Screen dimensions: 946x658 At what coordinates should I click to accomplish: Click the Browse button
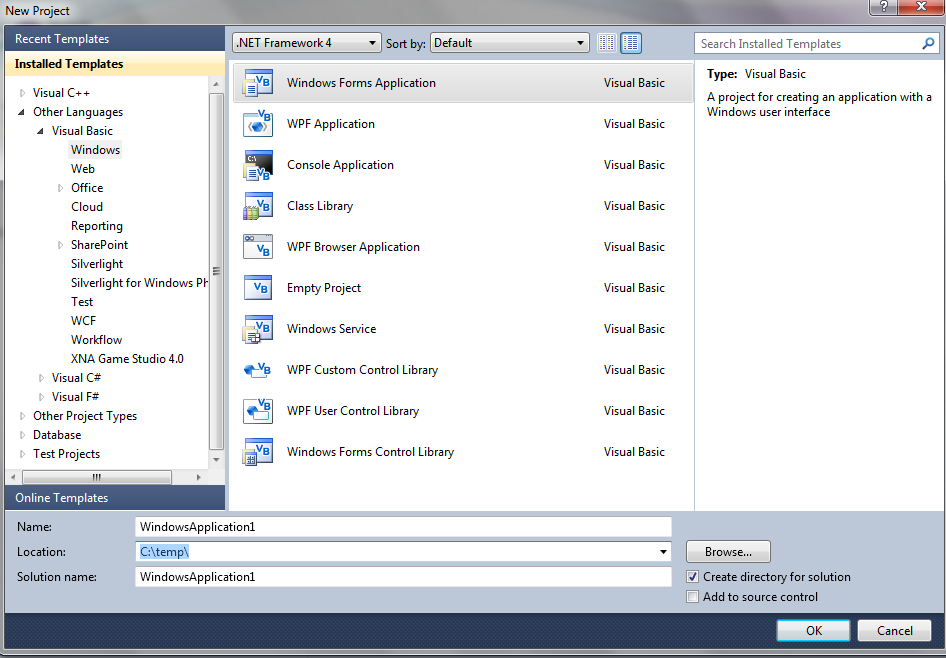click(x=728, y=552)
